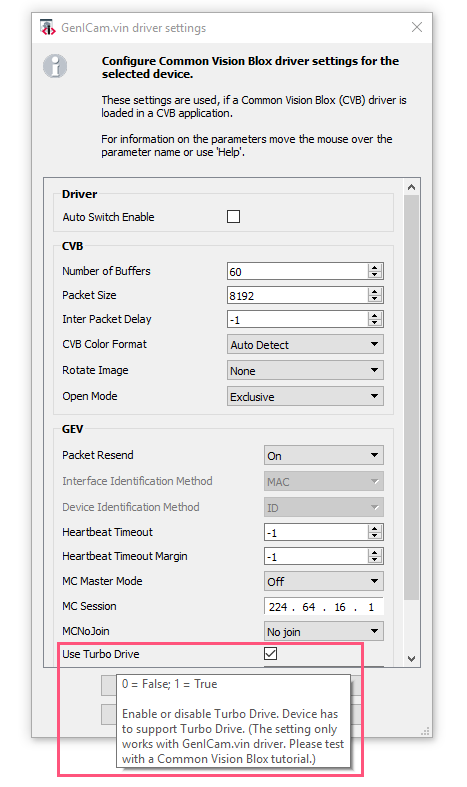467x787 pixels.
Task: Click the information icon beside the heading
Action: click(x=55, y=66)
